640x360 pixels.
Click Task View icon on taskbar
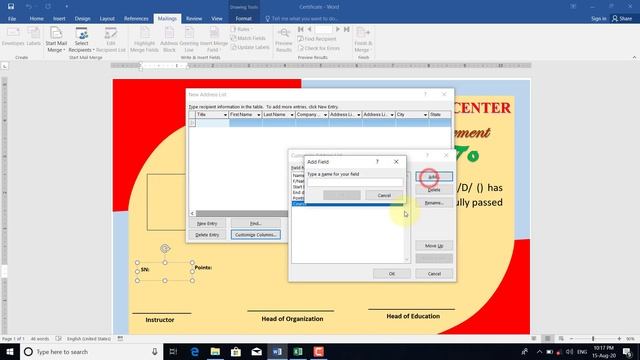[173, 351]
